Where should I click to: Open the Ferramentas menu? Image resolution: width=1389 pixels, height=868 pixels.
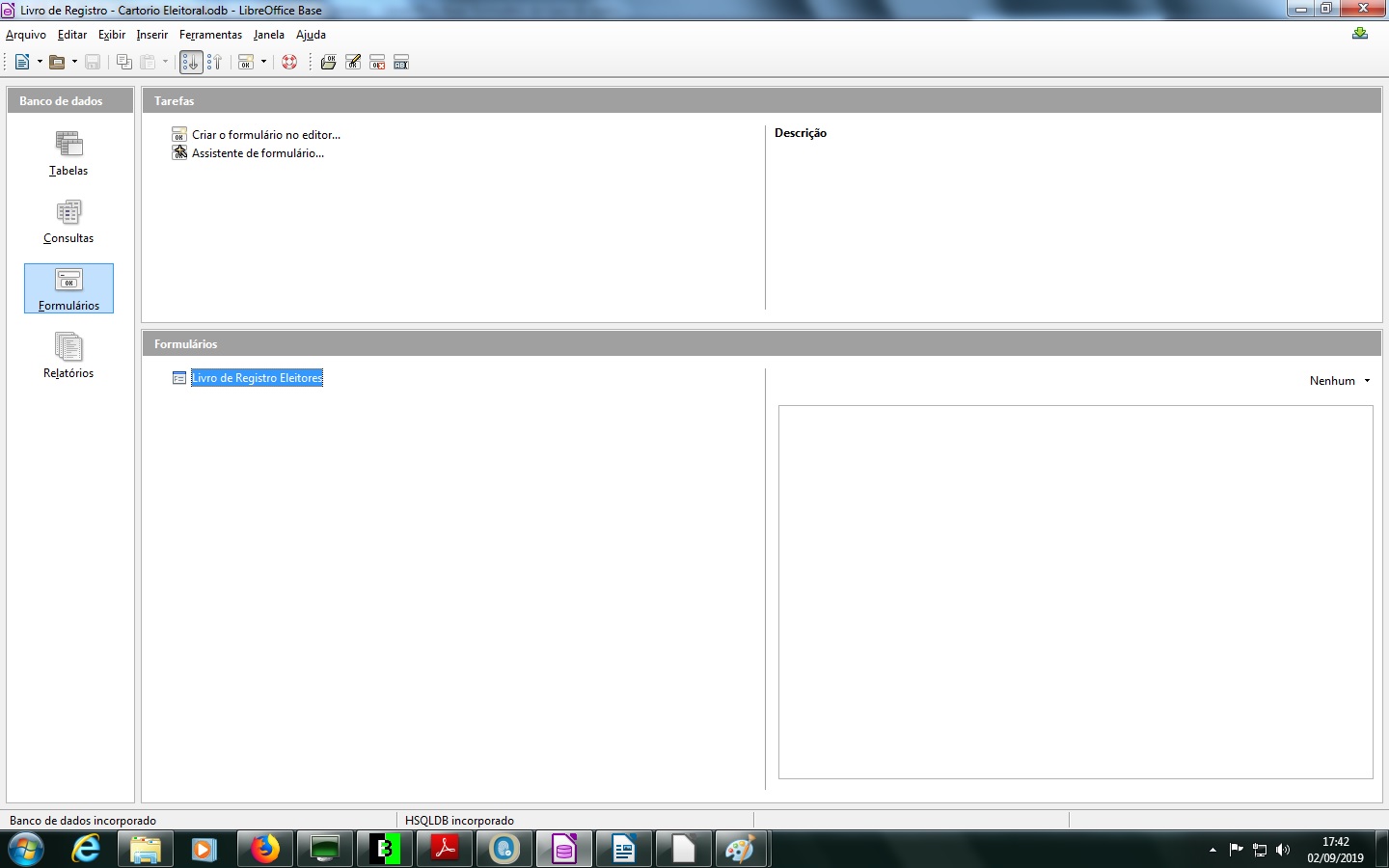coord(210,35)
